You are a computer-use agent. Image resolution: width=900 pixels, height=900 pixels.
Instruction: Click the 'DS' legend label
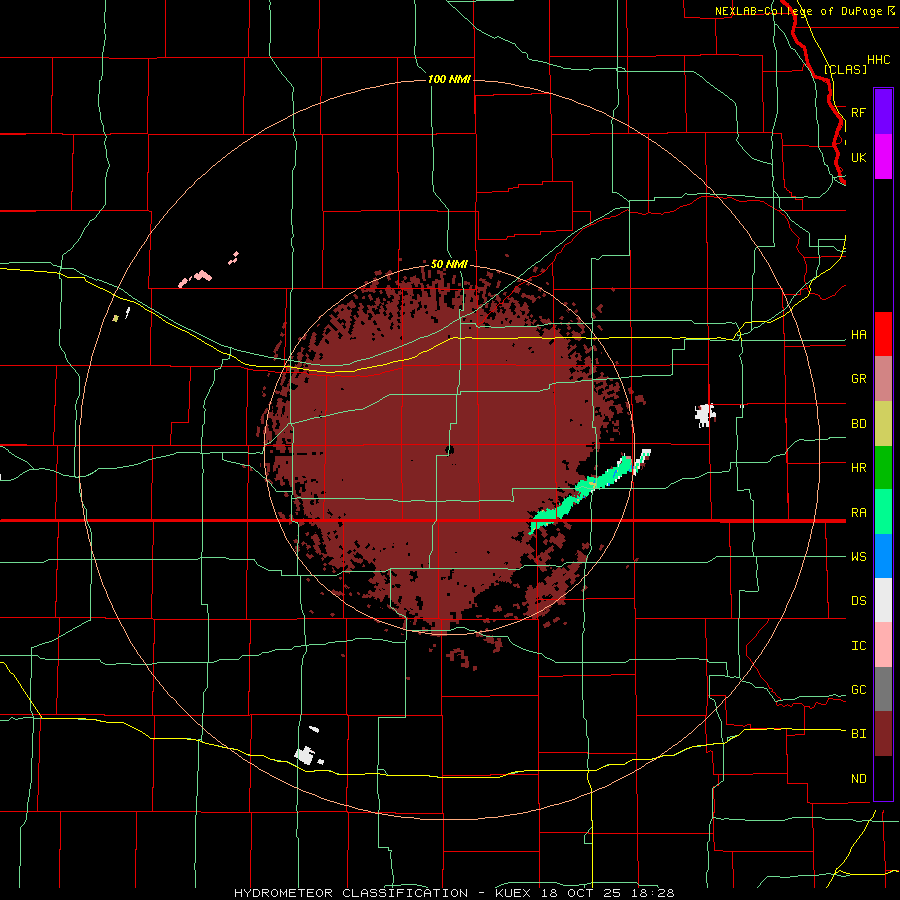858,601
